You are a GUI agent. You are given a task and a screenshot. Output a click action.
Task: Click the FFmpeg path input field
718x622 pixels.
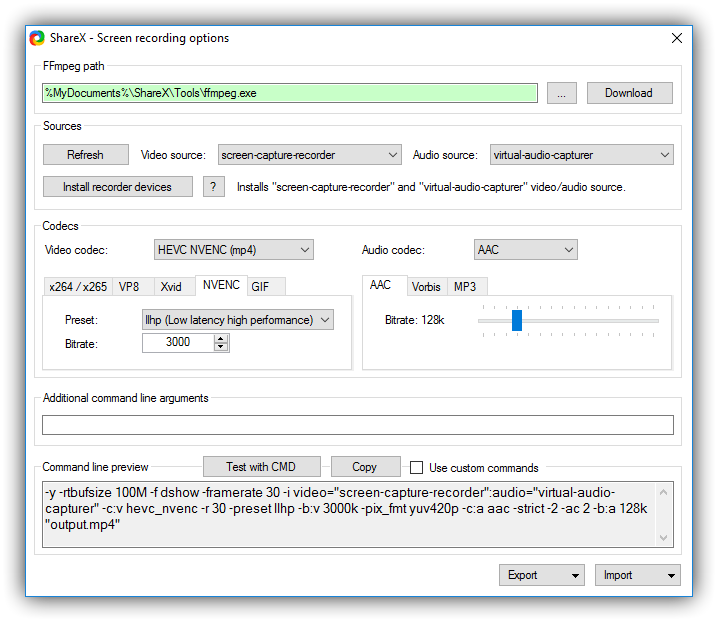290,93
